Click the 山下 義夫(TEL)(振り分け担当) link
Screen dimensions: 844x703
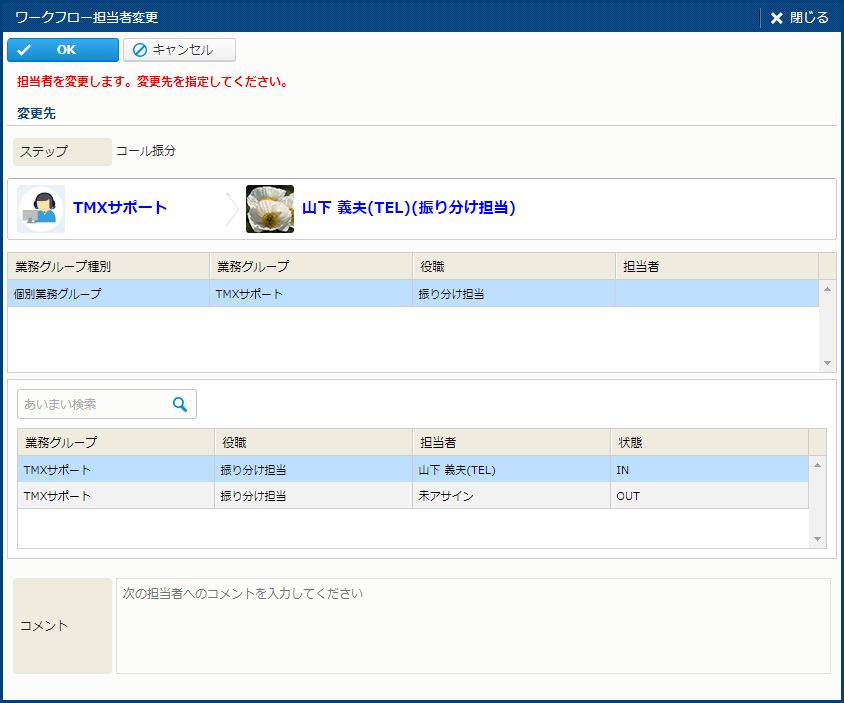pos(408,208)
